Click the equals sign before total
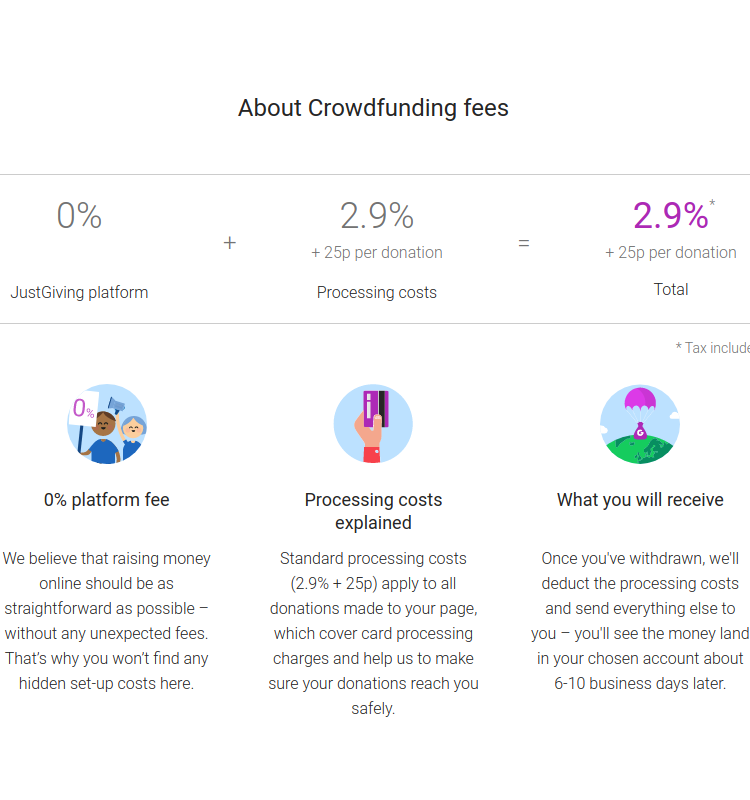This screenshot has height=800, width=750. pos(523,243)
